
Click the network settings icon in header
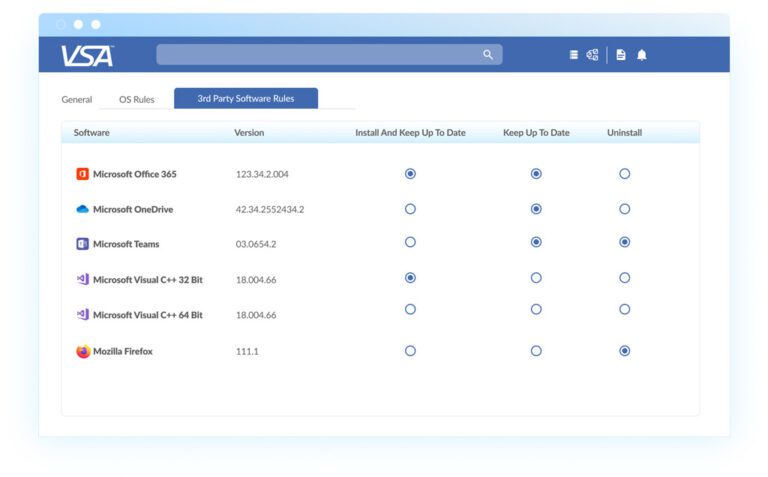(x=592, y=55)
